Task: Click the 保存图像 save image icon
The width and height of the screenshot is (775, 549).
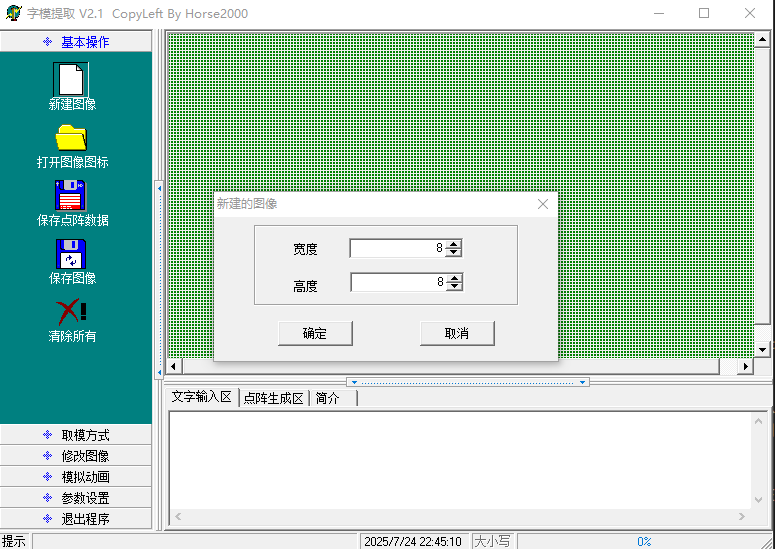Action: coord(71,253)
